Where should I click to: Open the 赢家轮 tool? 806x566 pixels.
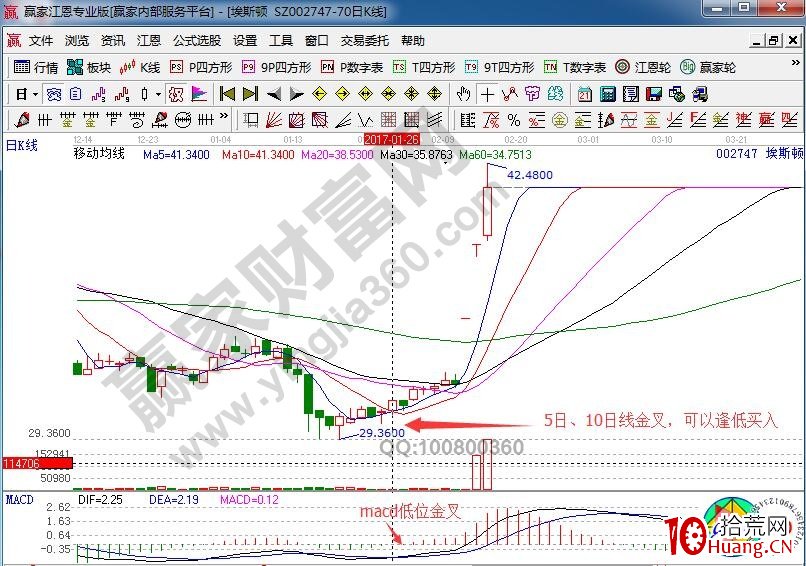click(708, 67)
